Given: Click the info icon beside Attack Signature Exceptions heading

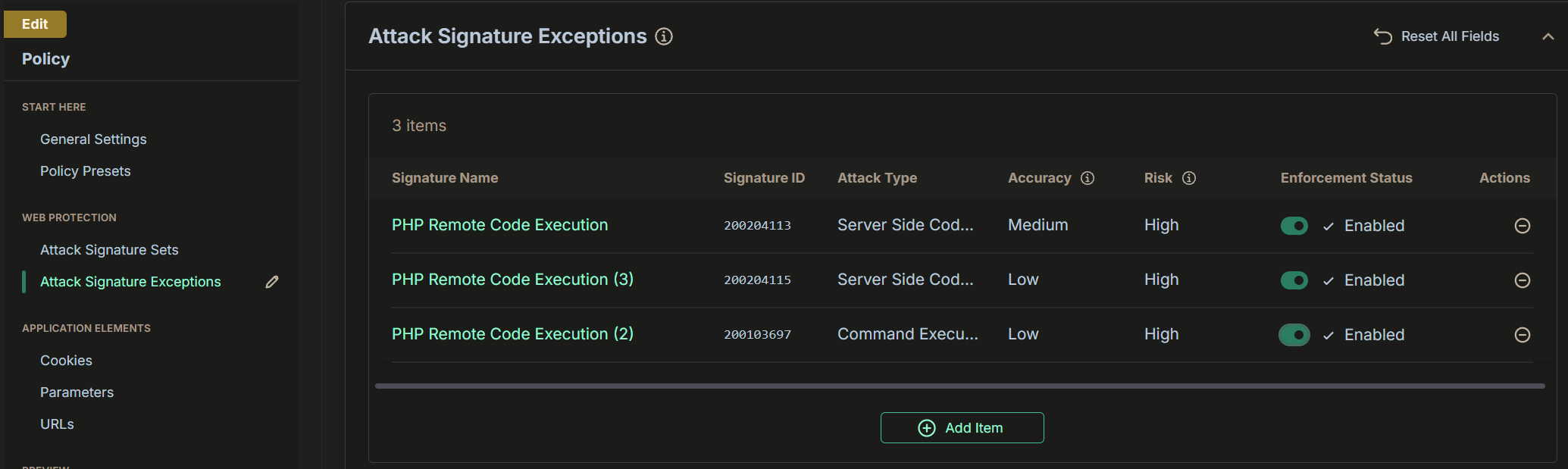Looking at the screenshot, I should [x=664, y=36].
